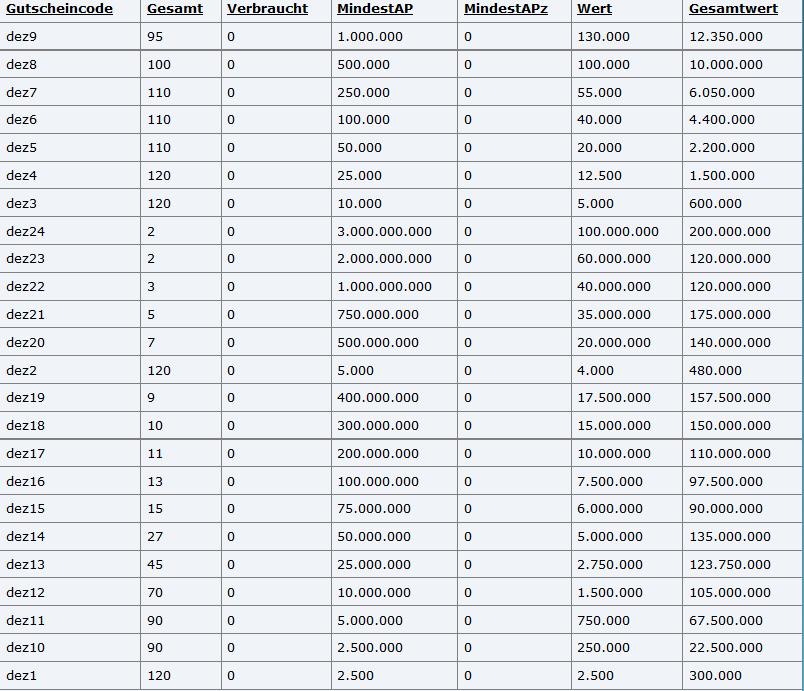Sort by the Verbraucht column header
Screen dimensions: 804x691
(267, 9)
